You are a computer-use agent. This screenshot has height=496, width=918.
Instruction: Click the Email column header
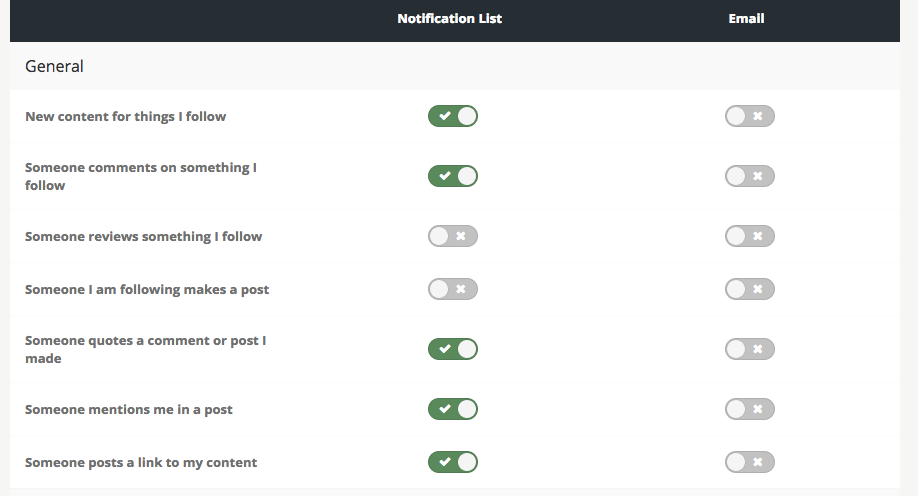point(746,19)
